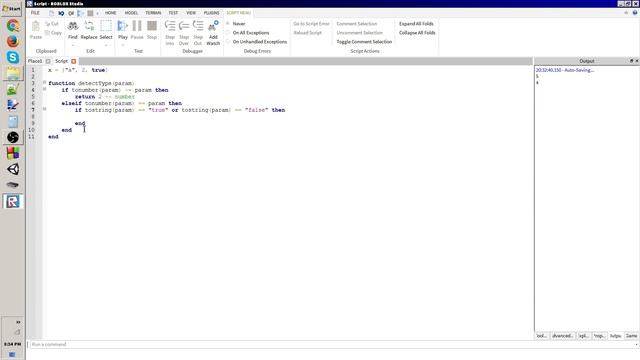
Task: Open the Find binoculars tool
Action: (x=73, y=27)
